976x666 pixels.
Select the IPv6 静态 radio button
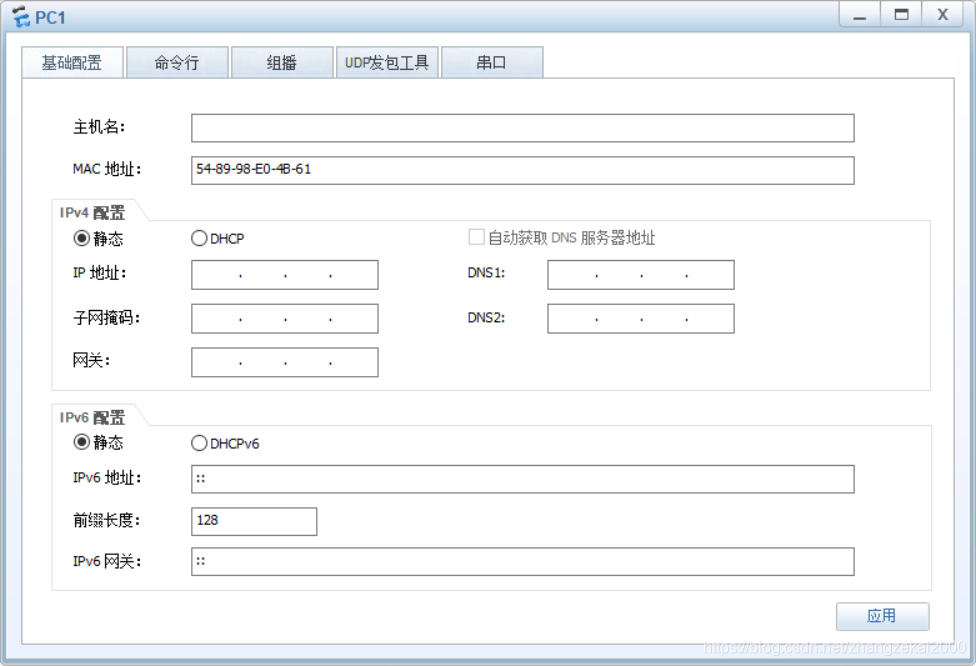pos(82,442)
